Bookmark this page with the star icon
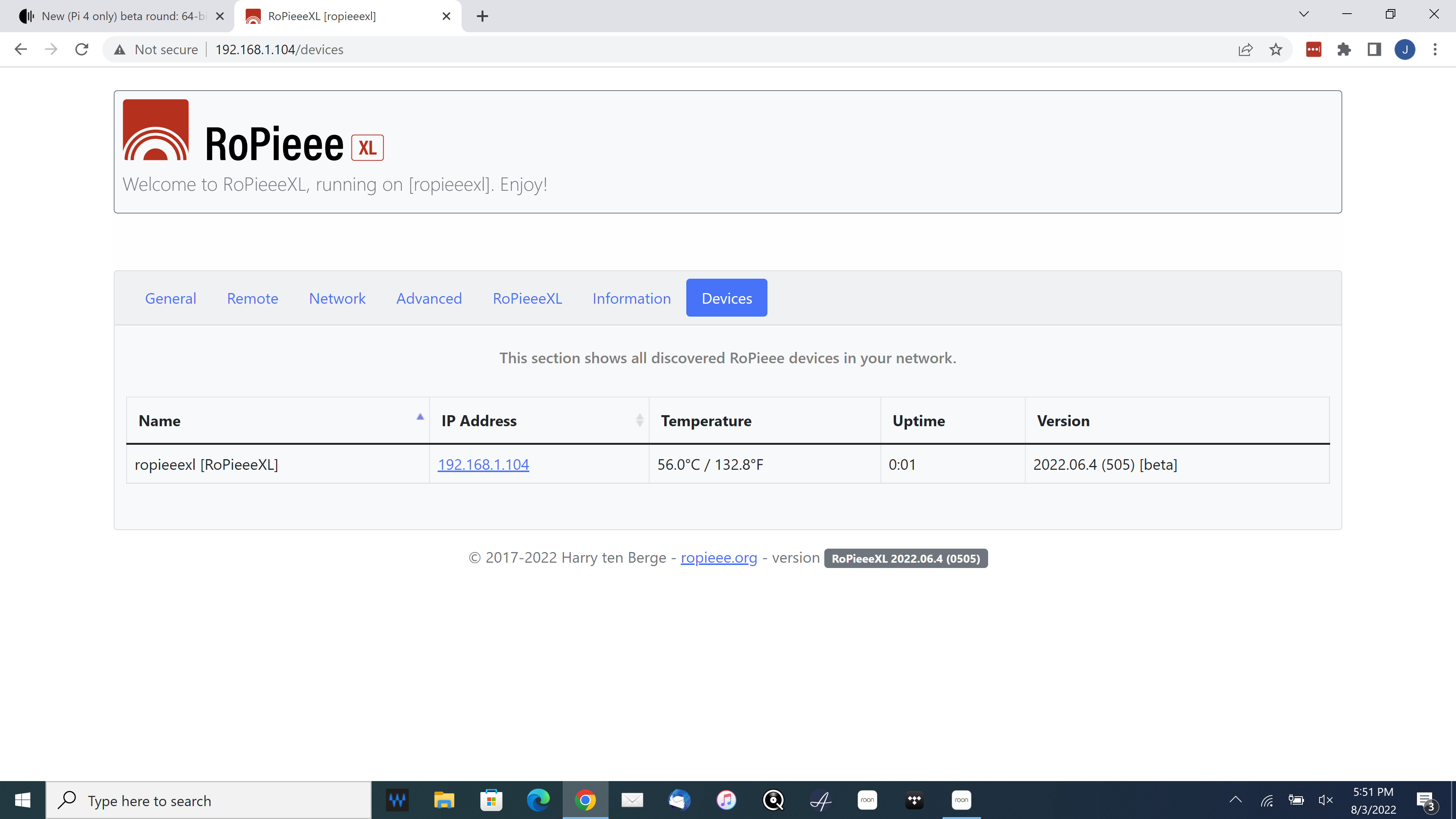The width and height of the screenshot is (1456, 819). [x=1276, y=49]
